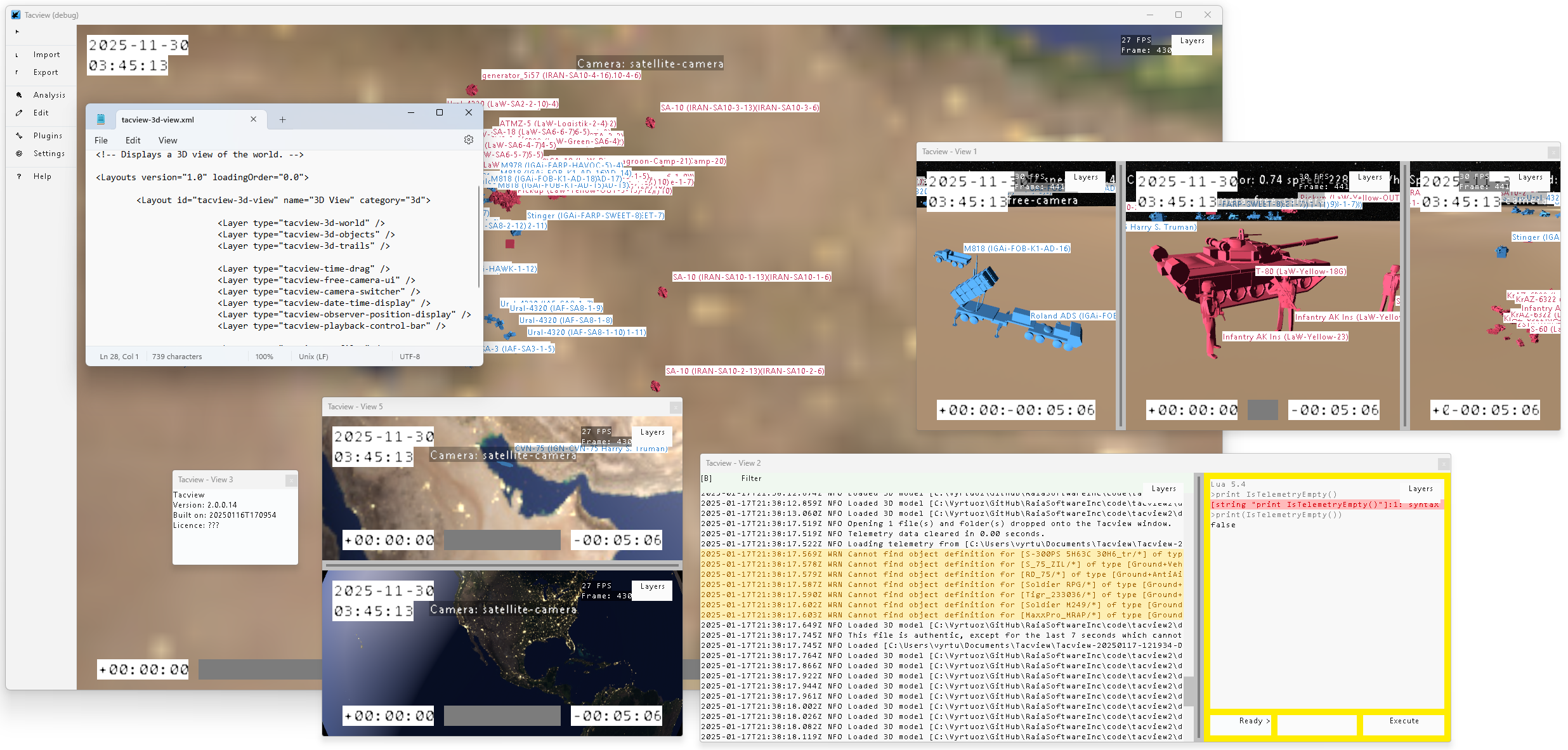Click the Edit pencil icon in sidebar

pos(19,113)
